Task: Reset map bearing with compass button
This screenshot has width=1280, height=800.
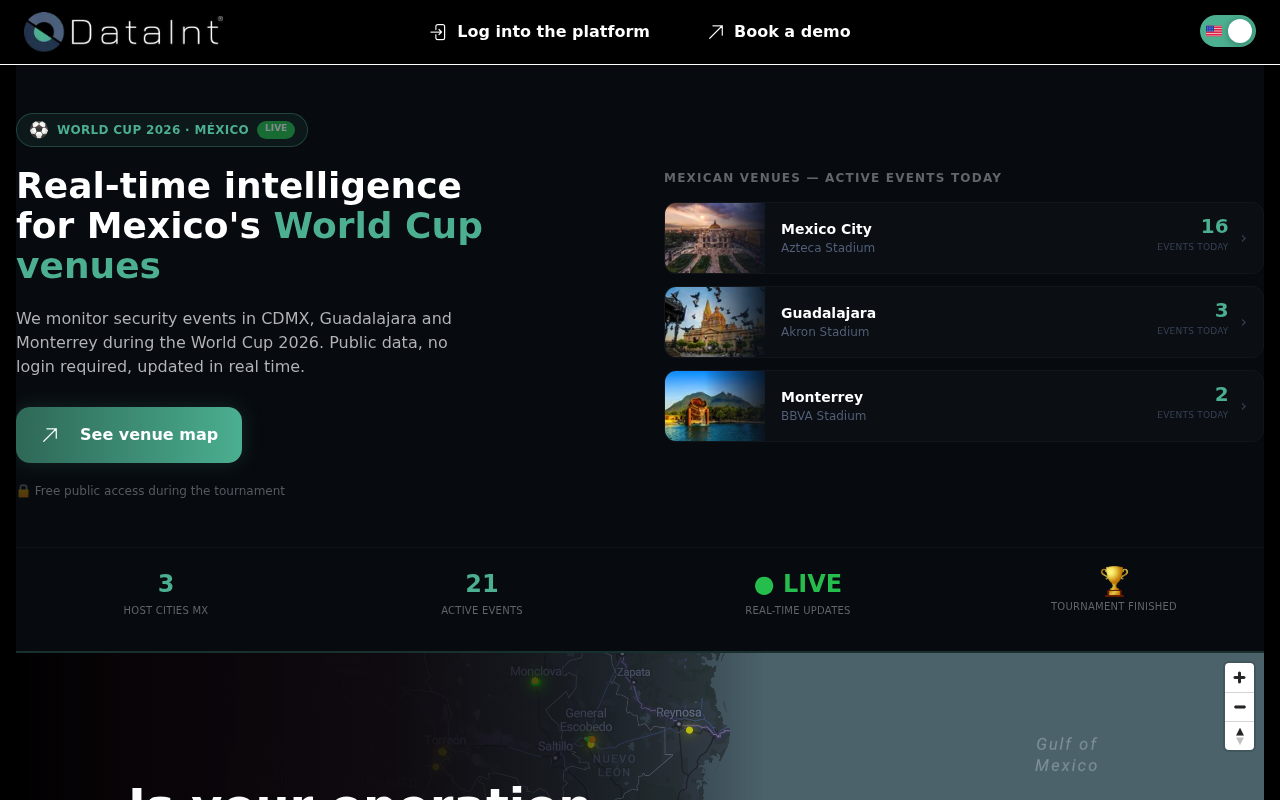Action: coord(1239,736)
